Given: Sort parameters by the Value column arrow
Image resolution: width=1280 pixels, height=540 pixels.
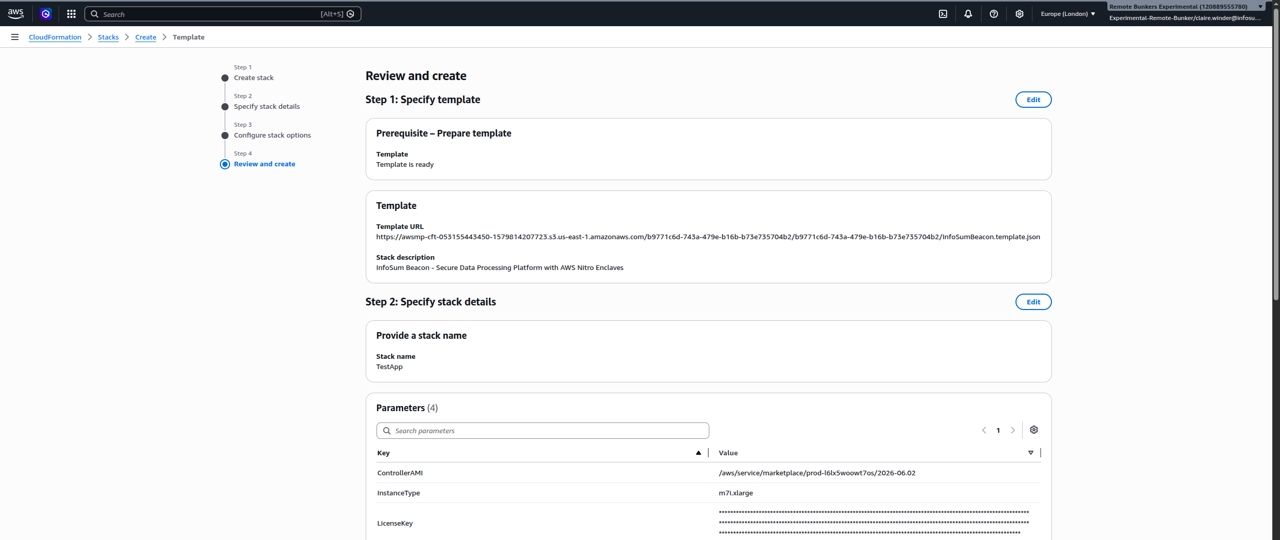Looking at the screenshot, I should pos(1031,453).
